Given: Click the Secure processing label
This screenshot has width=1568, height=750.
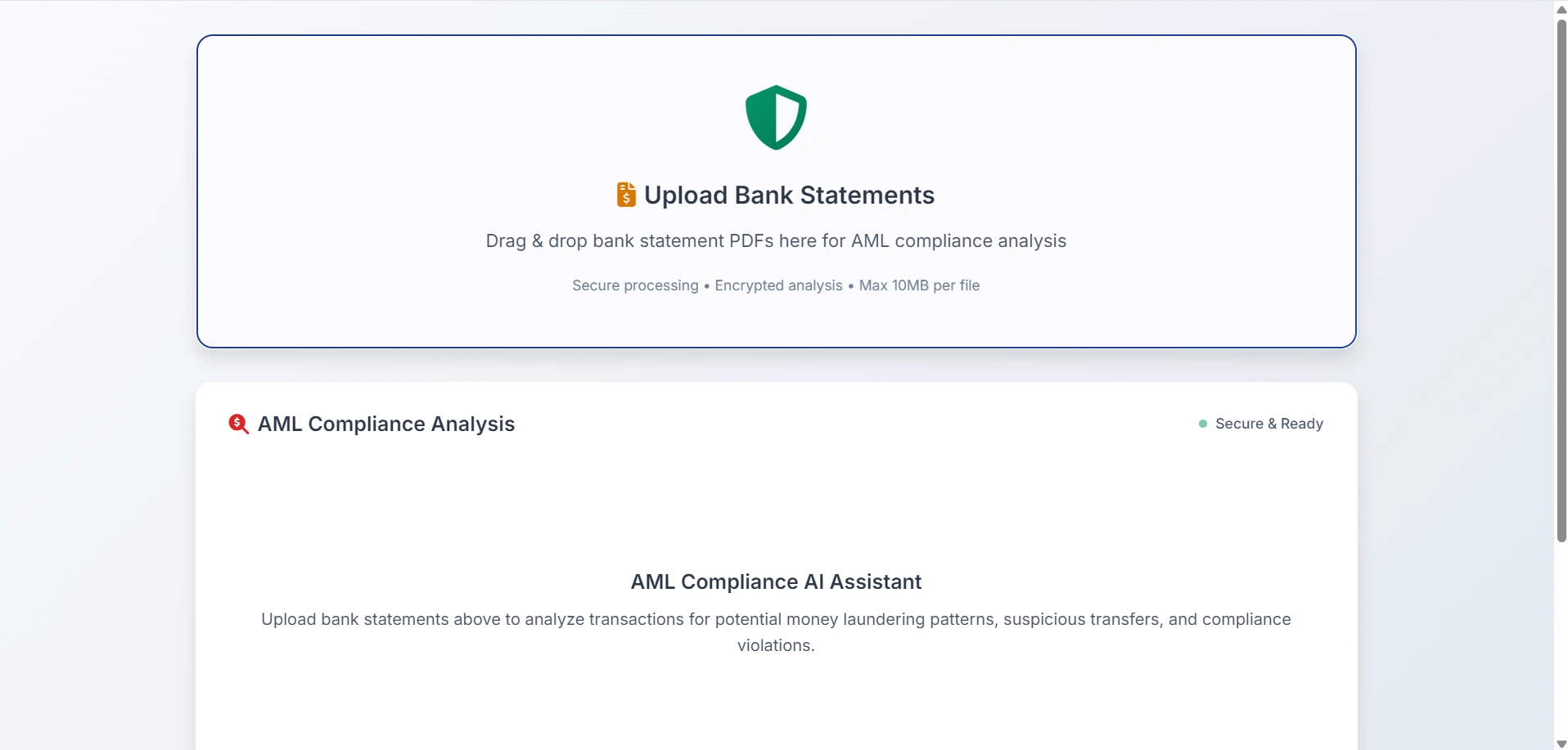Looking at the screenshot, I should (635, 285).
